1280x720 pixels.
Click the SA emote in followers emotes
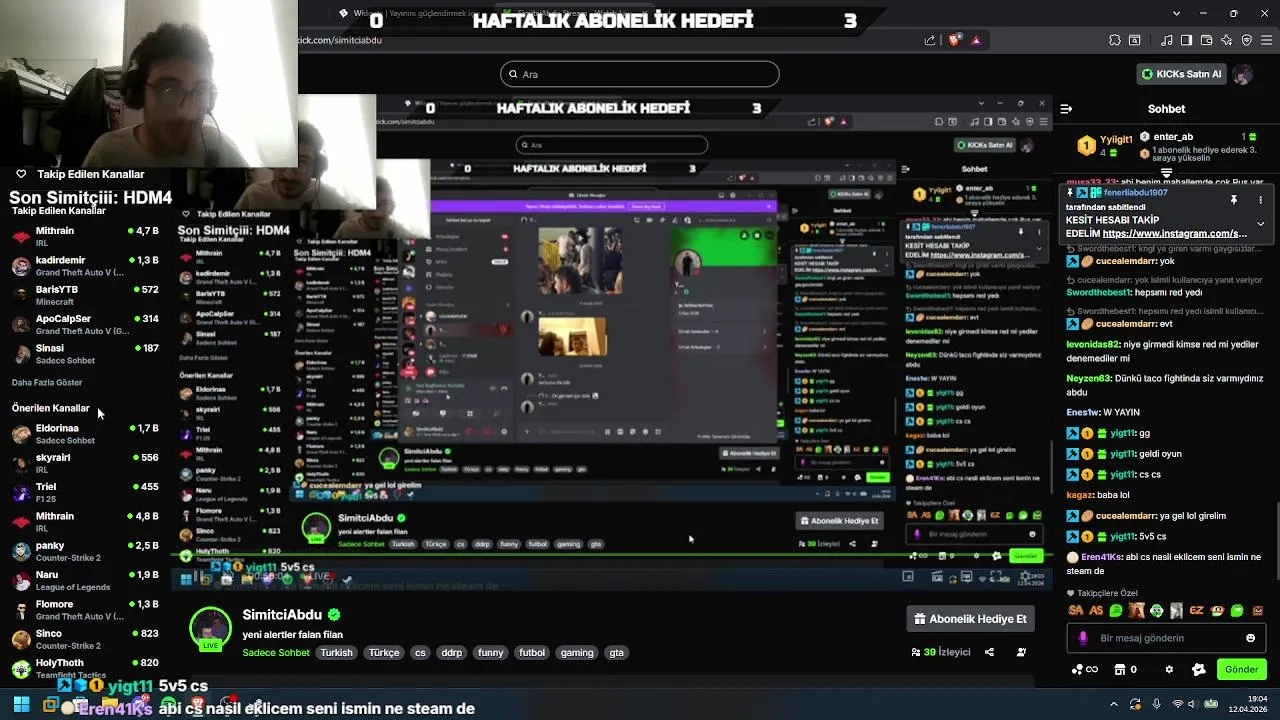(x=1076, y=611)
